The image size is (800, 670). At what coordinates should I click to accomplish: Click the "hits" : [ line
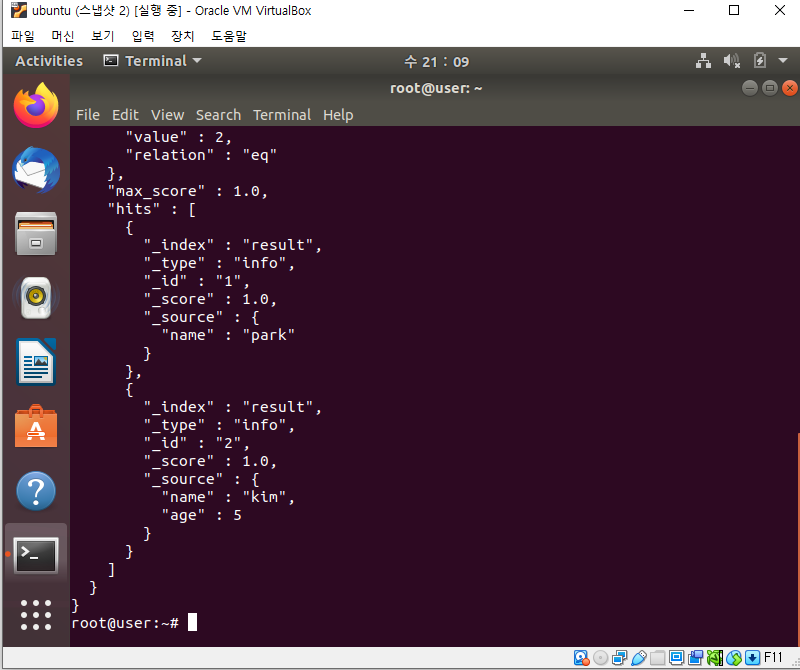point(152,209)
